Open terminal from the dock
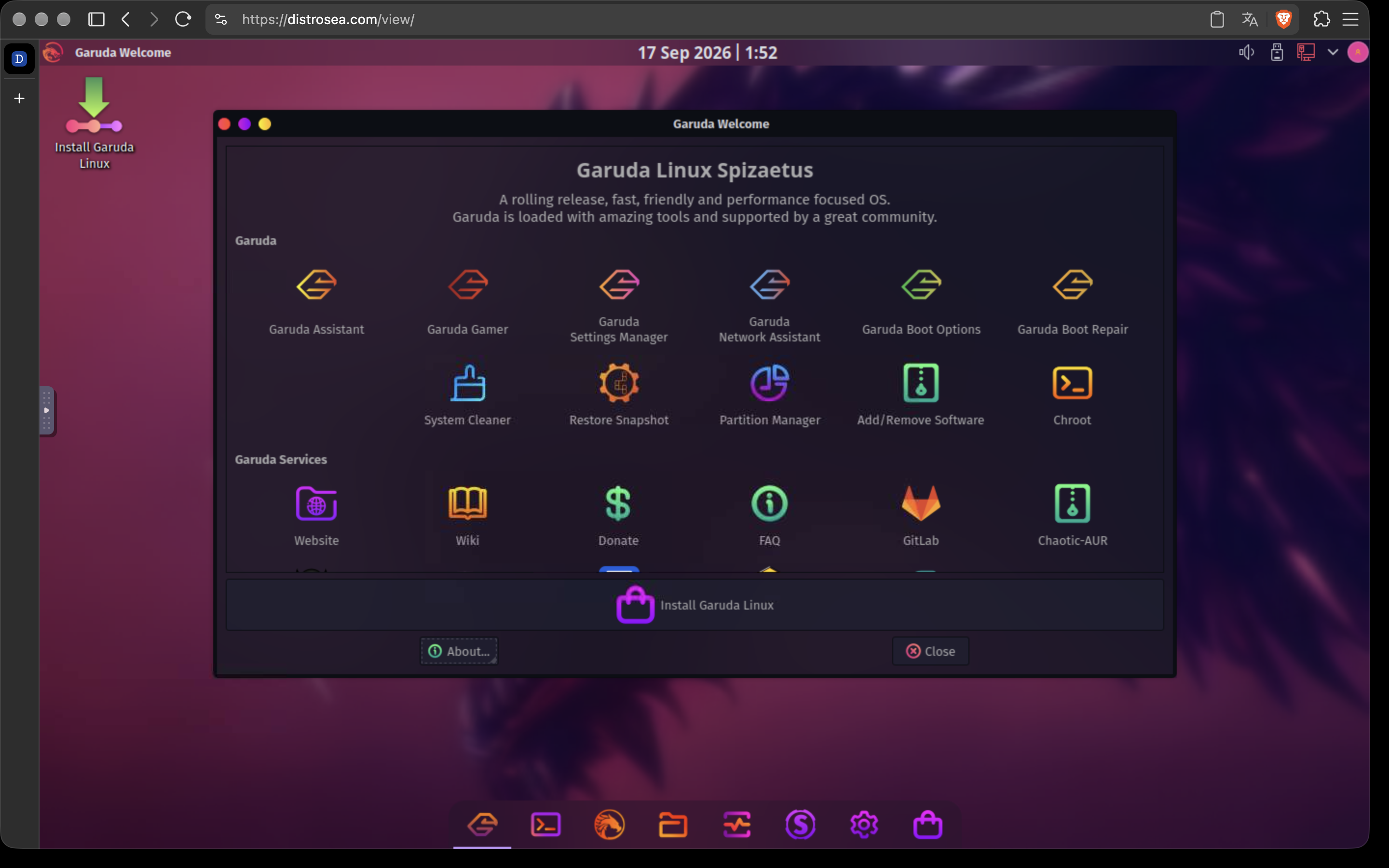The width and height of the screenshot is (1389, 868). click(545, 825)
